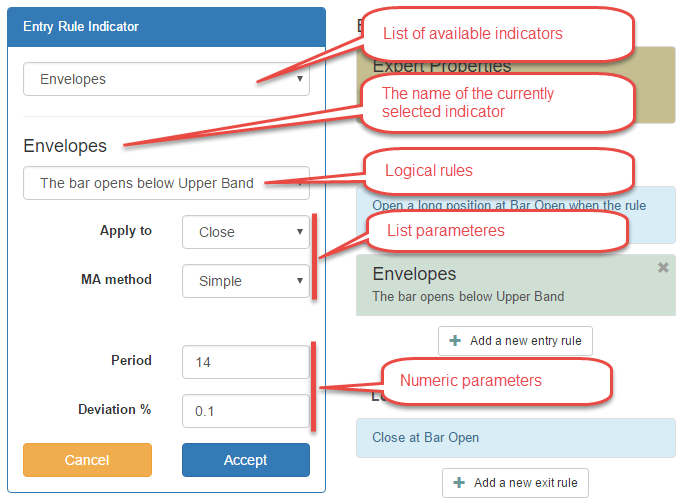Click the Envelopes heading in the dialog

pyautogui.click(x=65, y=146)
